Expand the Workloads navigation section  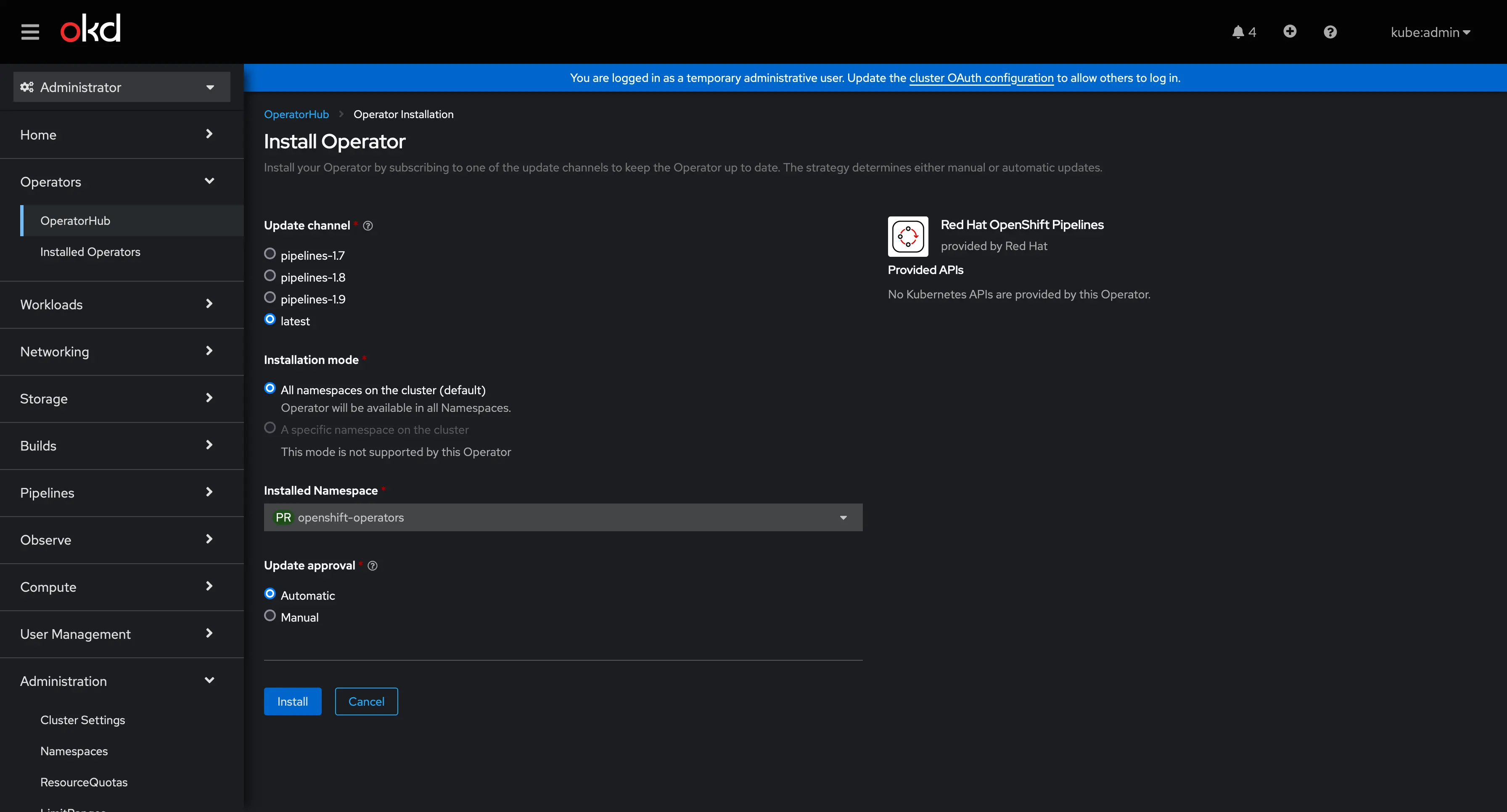click(x=122, y=305)
